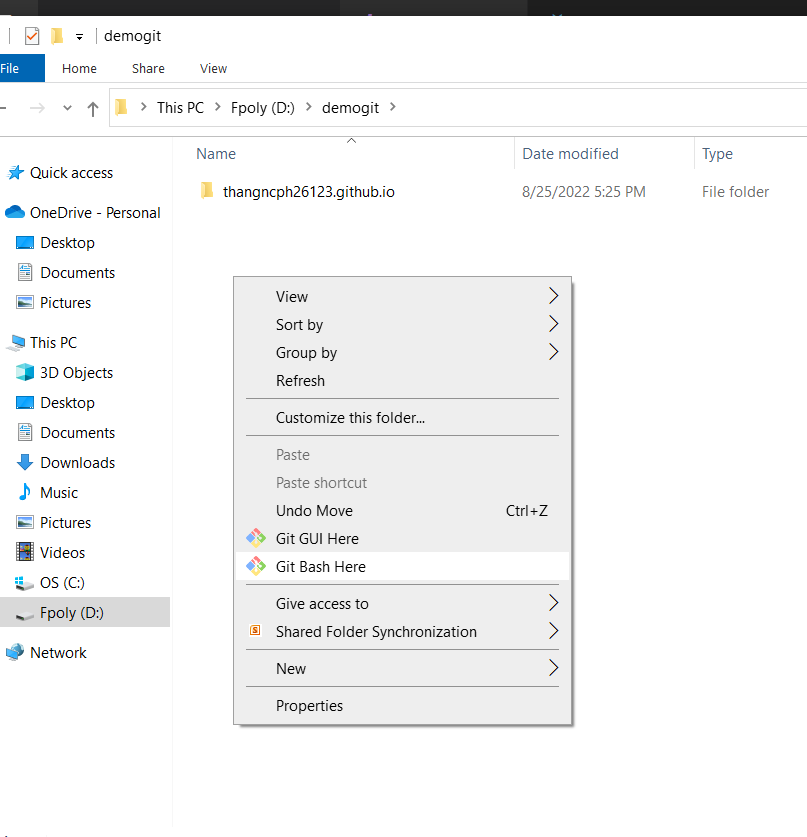Viewport: 807px width, 837px height.
Task: Select the thangncph26123.github.io folder name
Action: coord(308,192)
